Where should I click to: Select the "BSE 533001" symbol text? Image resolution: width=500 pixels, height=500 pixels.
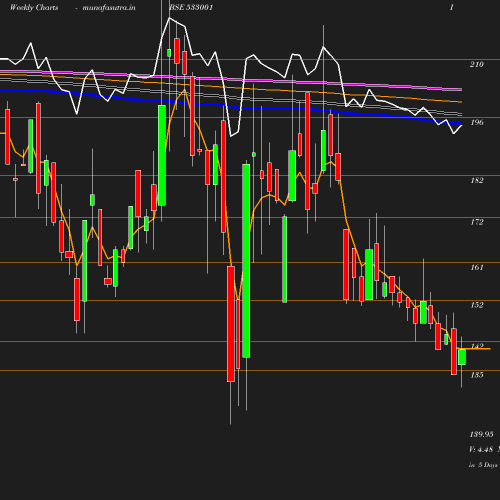click(191, 7)
